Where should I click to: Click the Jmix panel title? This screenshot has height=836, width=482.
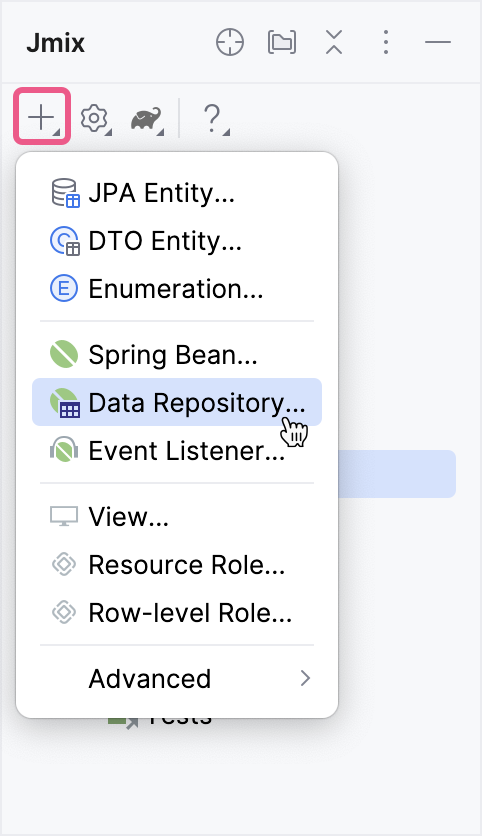click(55, 43)
